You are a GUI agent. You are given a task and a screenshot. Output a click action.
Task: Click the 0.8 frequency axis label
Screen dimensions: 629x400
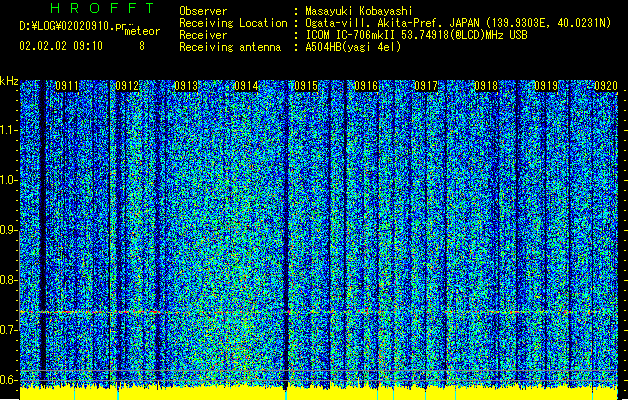click(9, 280)
